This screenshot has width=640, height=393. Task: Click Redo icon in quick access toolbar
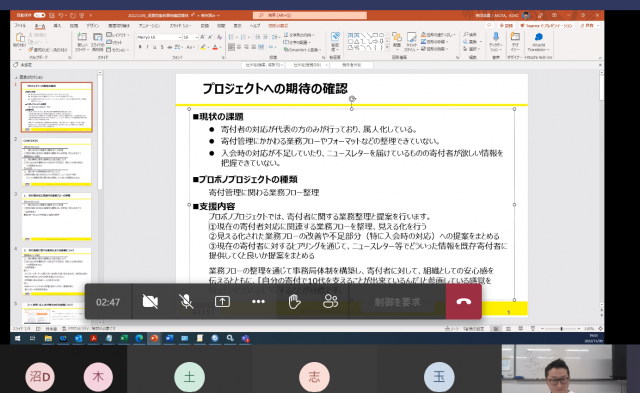pyautogui.click(x=73, y=16)
